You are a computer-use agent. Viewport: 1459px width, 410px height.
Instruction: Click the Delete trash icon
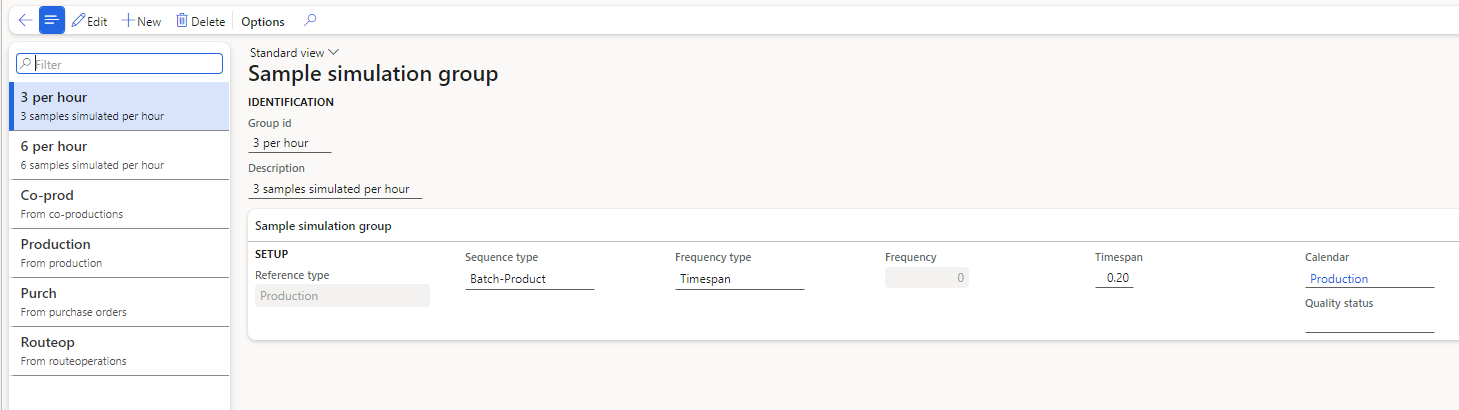coord(182,21)
